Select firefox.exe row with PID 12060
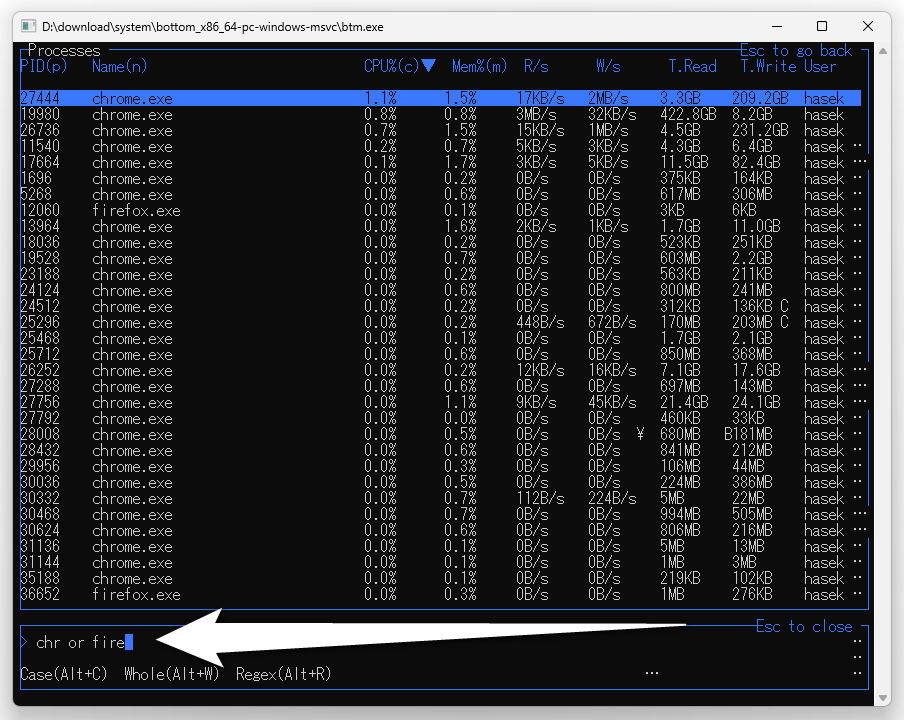Screen dimensions: 904x720 coord(440,210)
